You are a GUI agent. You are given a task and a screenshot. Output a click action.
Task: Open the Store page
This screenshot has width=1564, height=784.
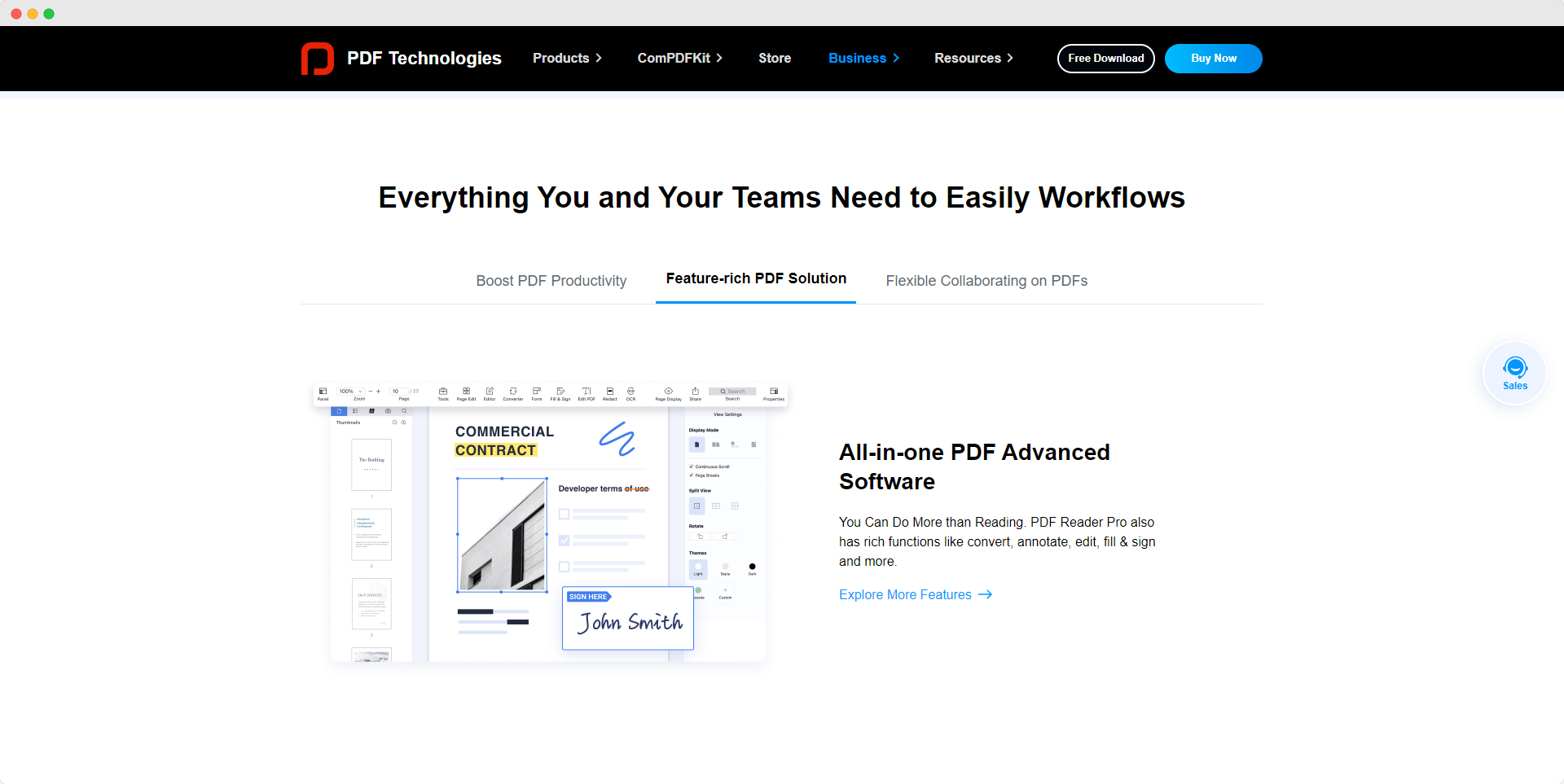pos(775,59)
